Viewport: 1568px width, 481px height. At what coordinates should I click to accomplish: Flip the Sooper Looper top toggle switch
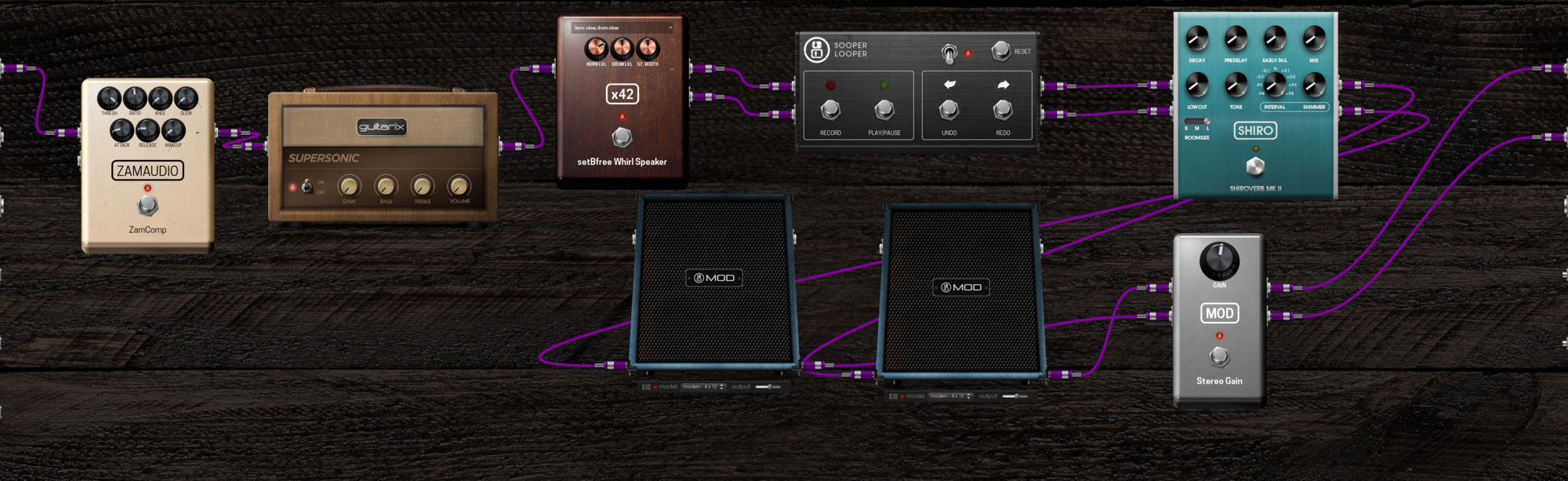949,53
